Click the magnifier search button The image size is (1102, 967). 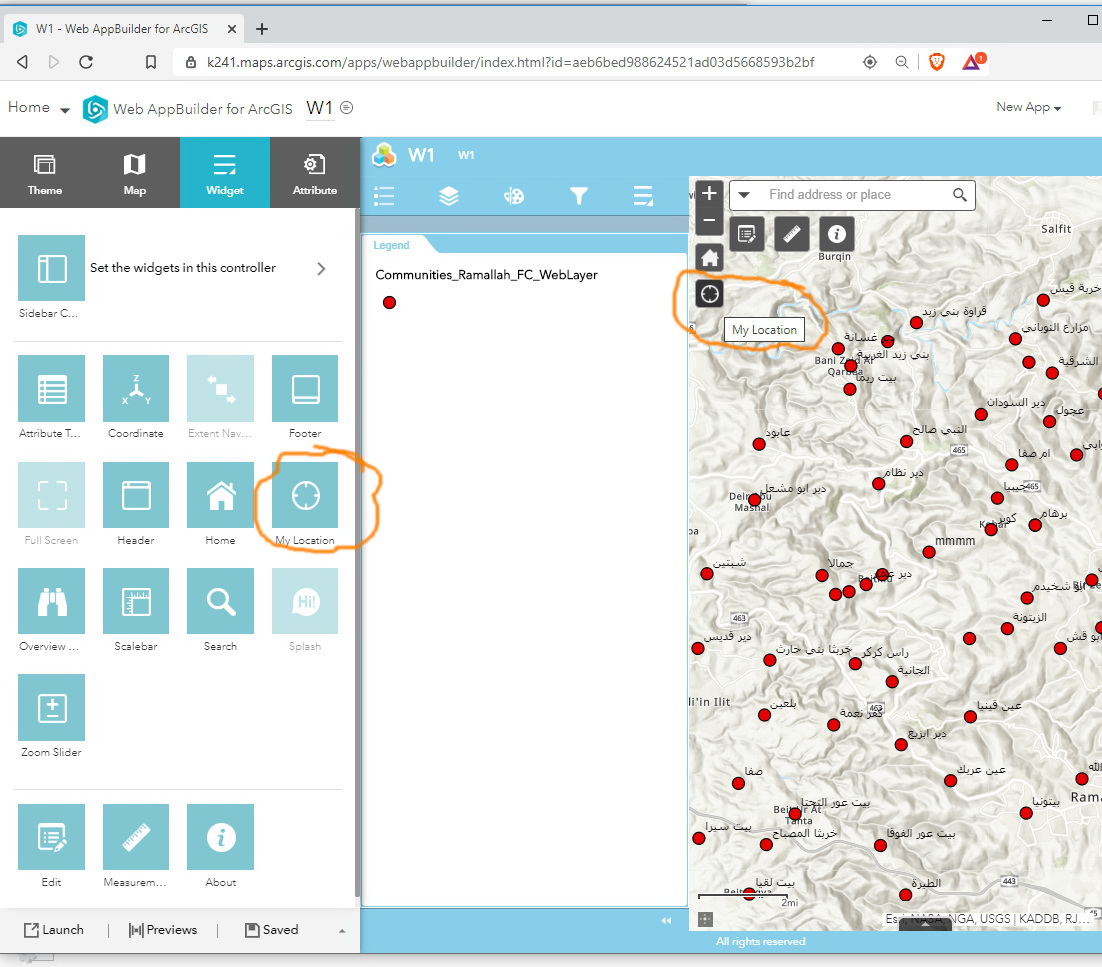pos(959,195)
